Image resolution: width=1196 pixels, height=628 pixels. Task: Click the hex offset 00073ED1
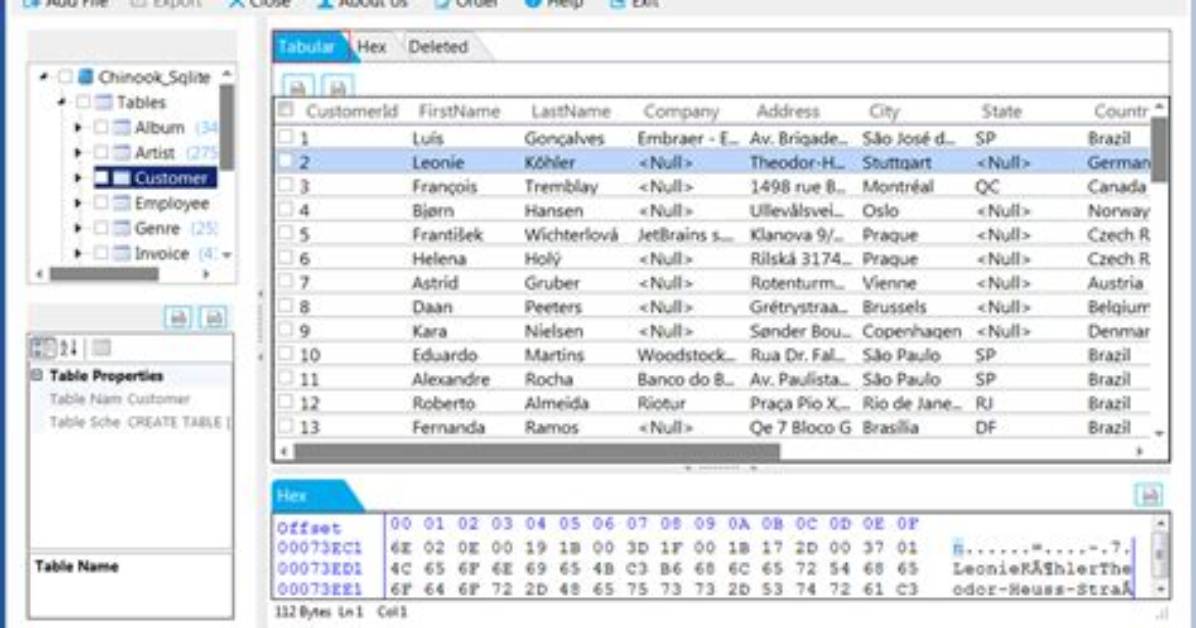[x=320, y=568]
